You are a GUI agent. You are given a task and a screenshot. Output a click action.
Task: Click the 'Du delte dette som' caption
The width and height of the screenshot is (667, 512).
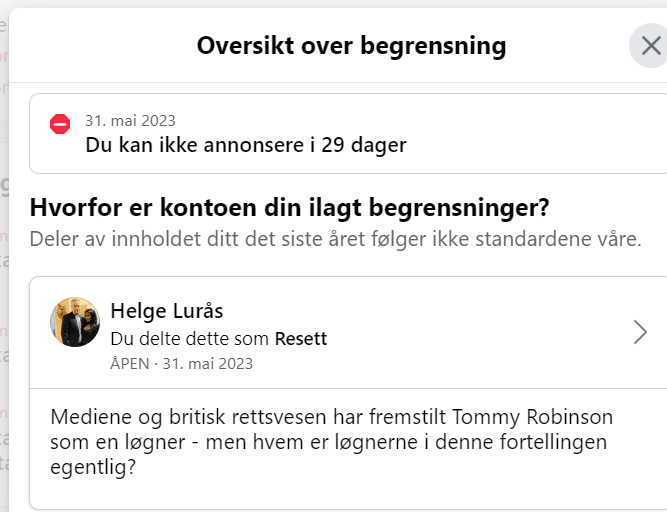[190, 339]
